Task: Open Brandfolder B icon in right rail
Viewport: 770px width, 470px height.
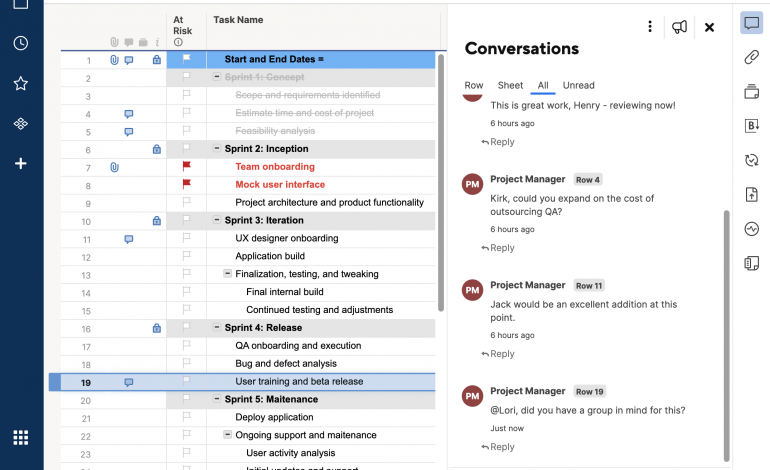Action: (x=751, y=126)
